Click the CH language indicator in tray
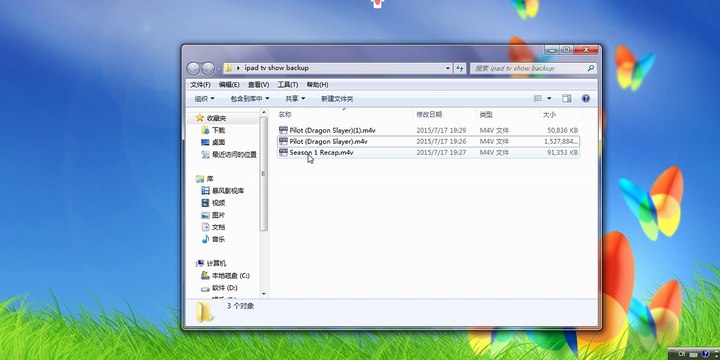This screenshot has height=360, width=720. point(682,354)
